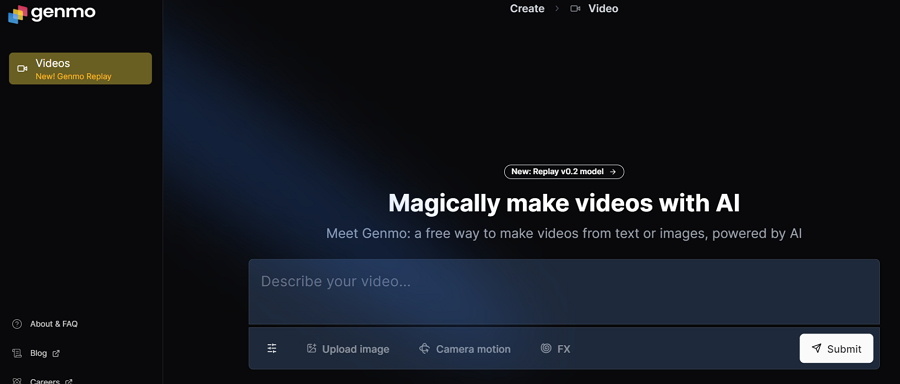Click the arrow in the Replay v0.2 badge
The width and height of the screenshot is (900, 384).
(613, 171)
